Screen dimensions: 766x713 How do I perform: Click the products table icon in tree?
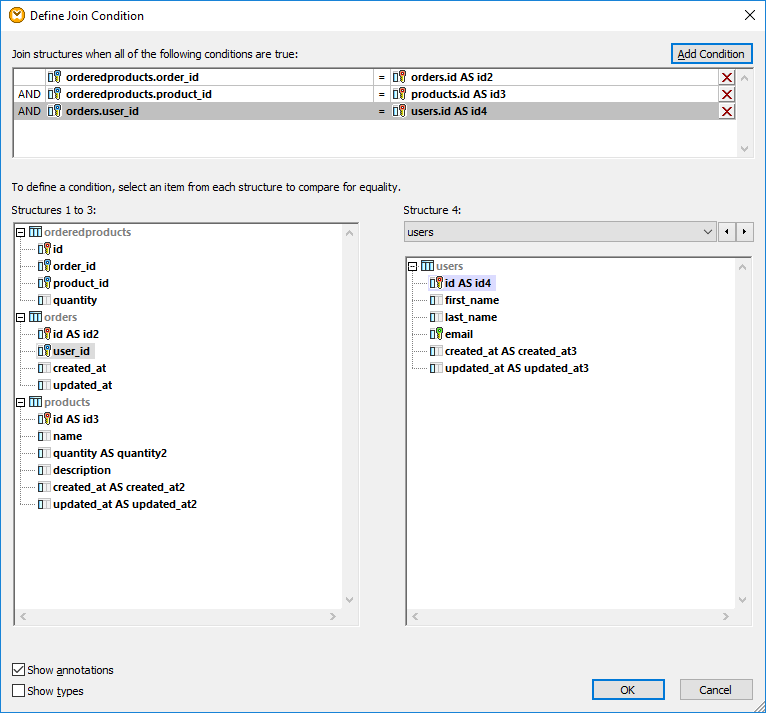point(36,402)
